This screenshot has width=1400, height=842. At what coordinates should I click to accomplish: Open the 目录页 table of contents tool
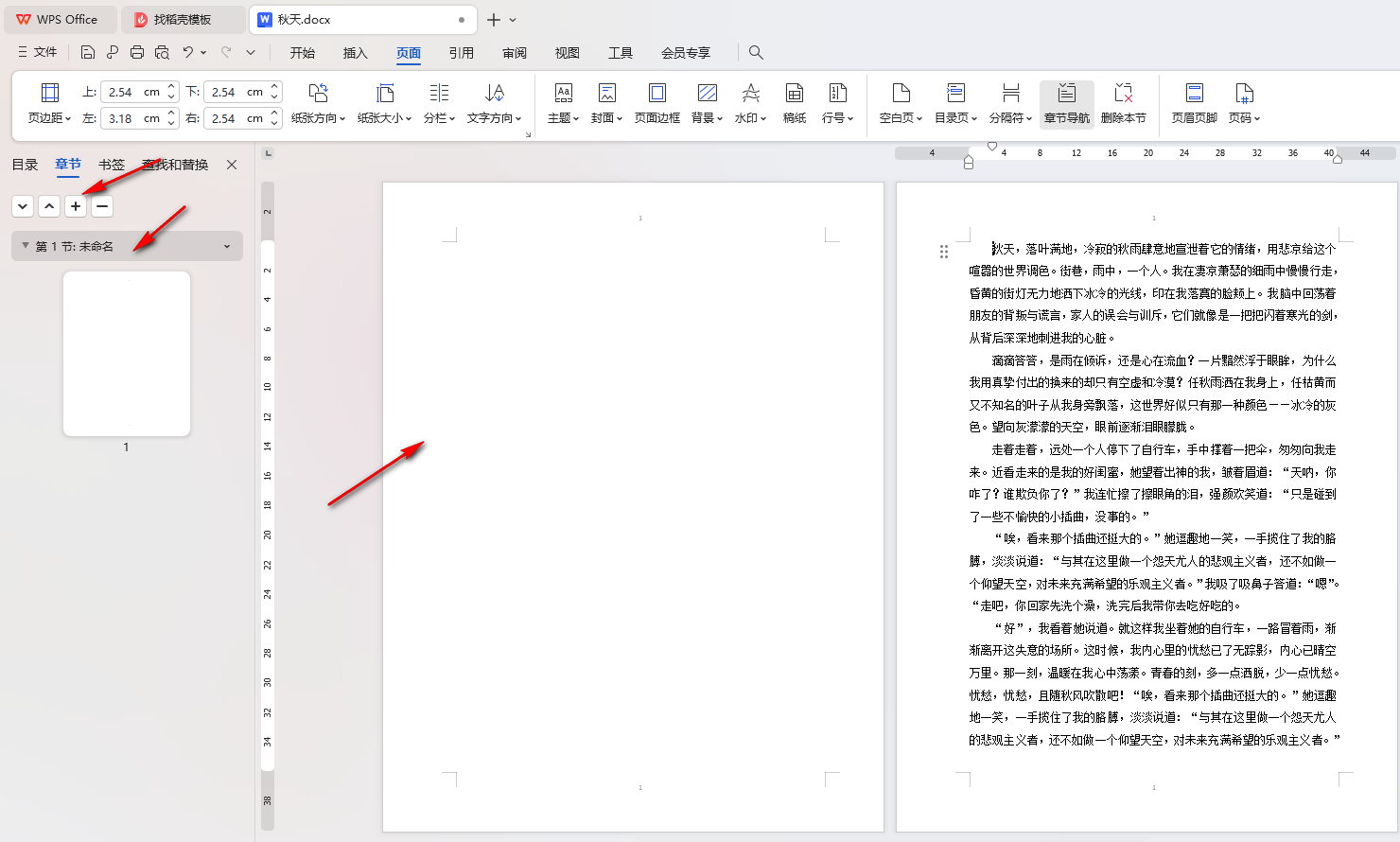click(955, 103)
